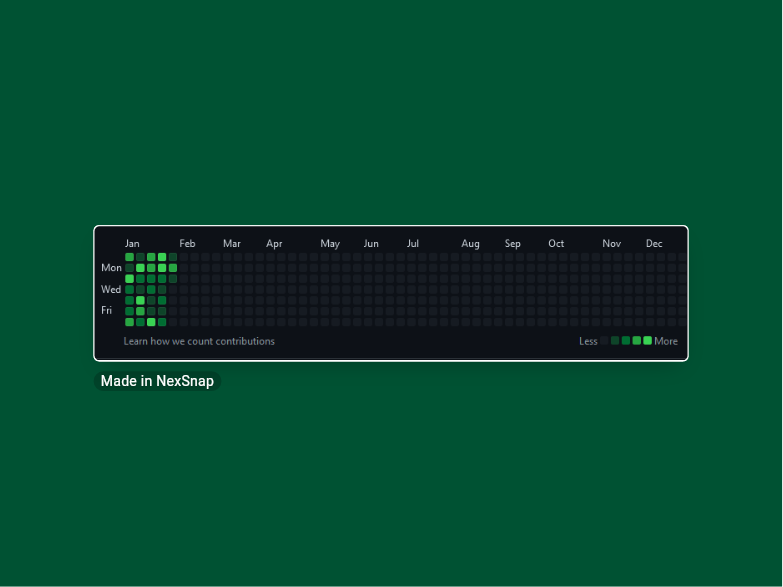Click the 'Fri' weekday label
The width and height of the screenshot is (783, 587).
(x=106, y=310)
